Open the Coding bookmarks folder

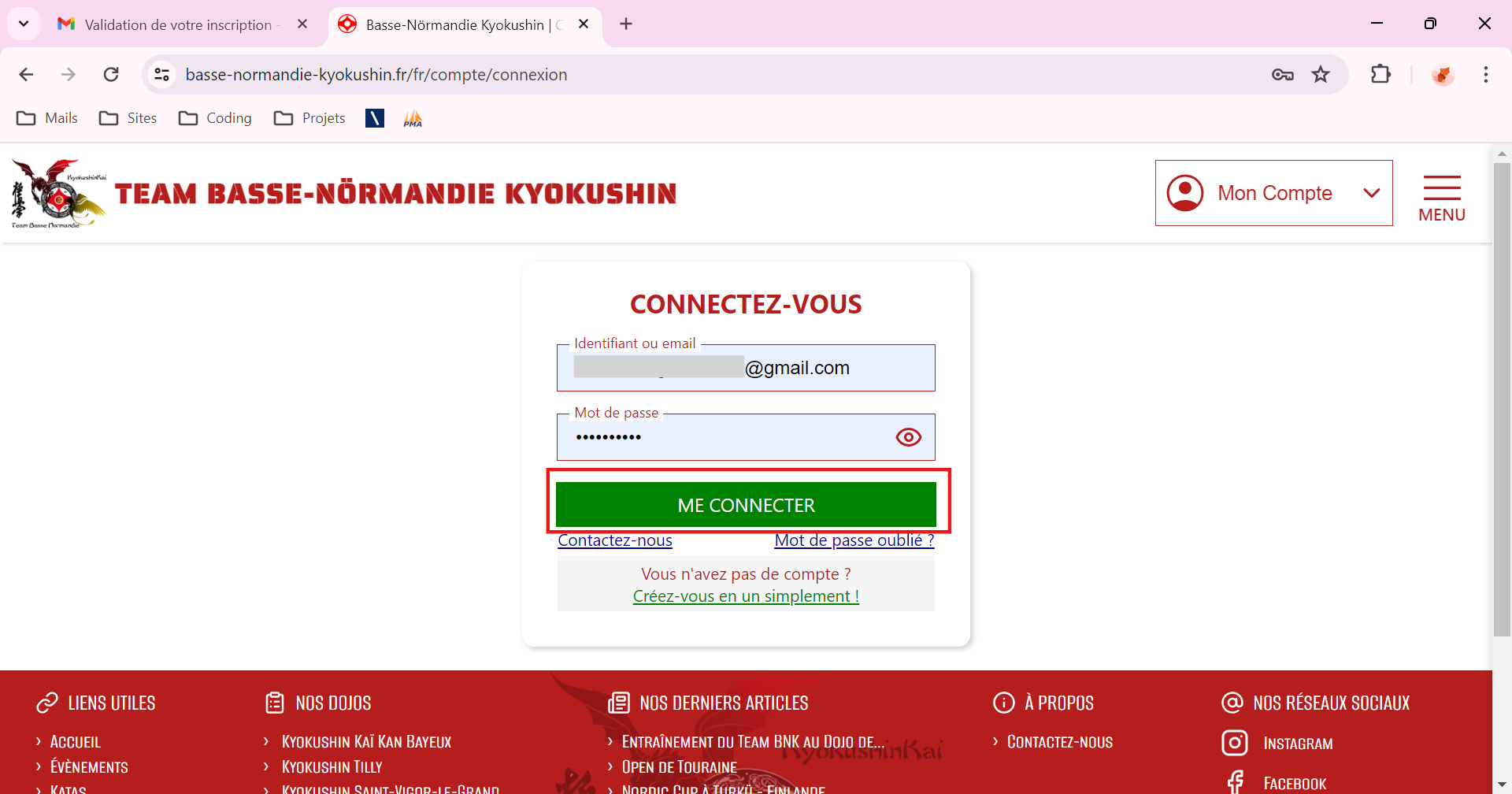(x=215, y=118)
